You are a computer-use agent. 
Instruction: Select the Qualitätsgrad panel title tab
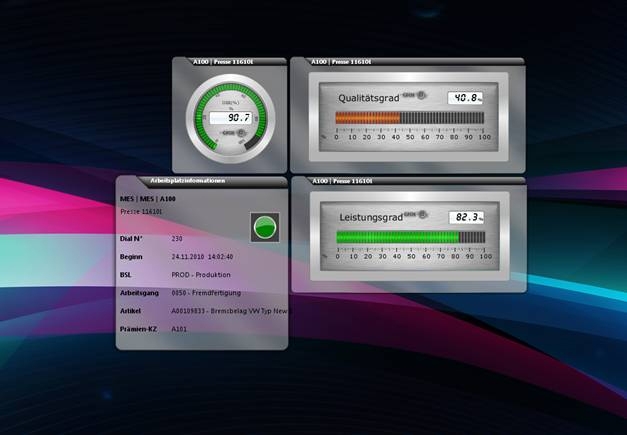point(340,61)
